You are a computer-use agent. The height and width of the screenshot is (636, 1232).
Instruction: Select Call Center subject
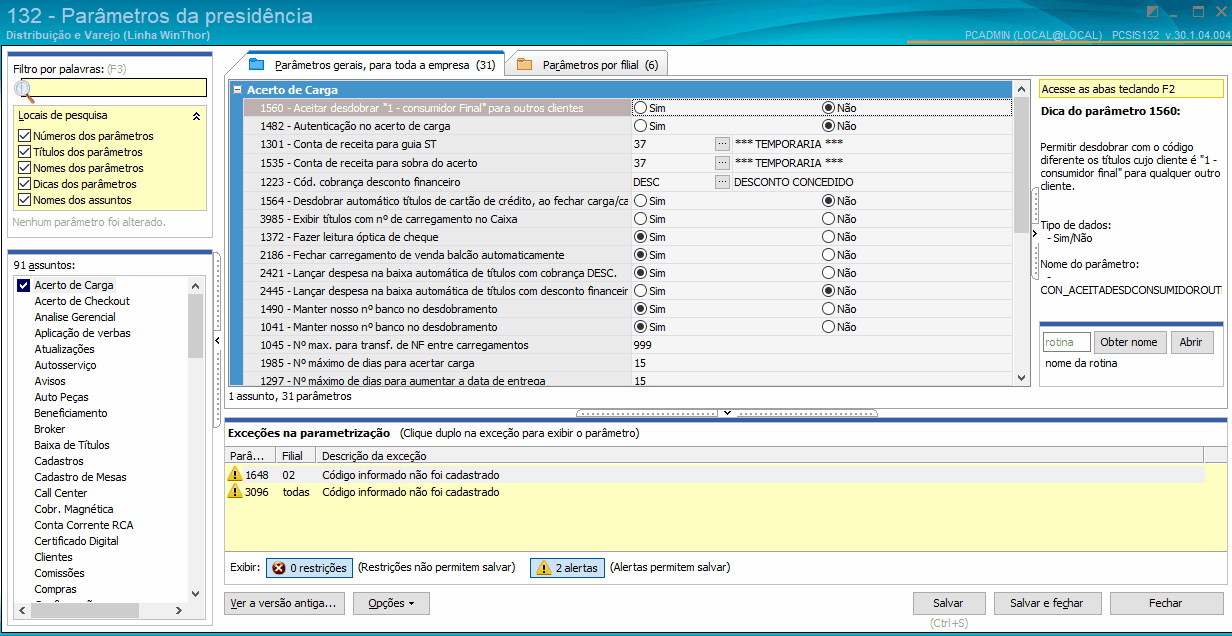61,493
